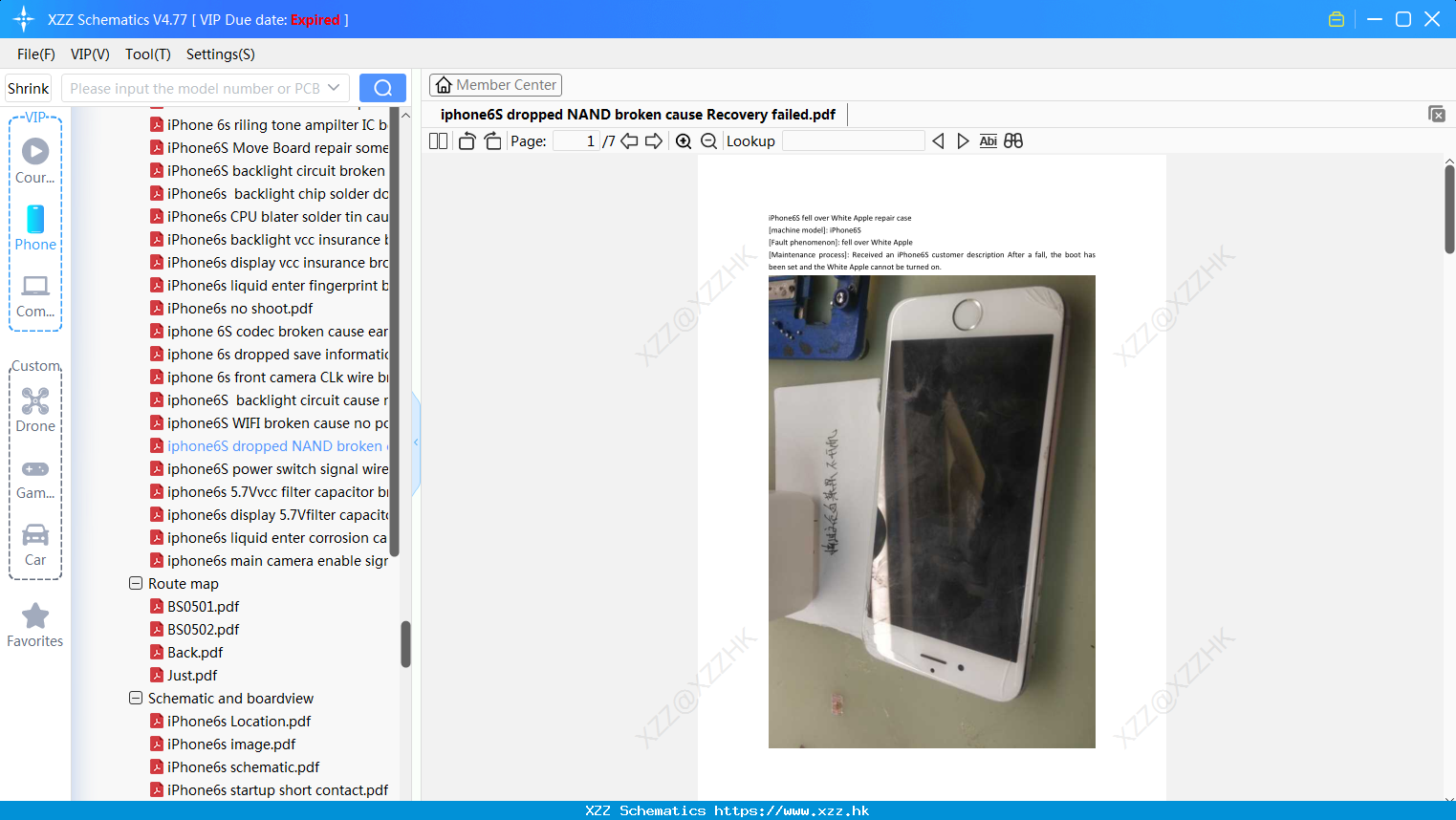The image size is (1456, 820).
Task: Open Just.pdf
Action: click(x=192, y=676)
